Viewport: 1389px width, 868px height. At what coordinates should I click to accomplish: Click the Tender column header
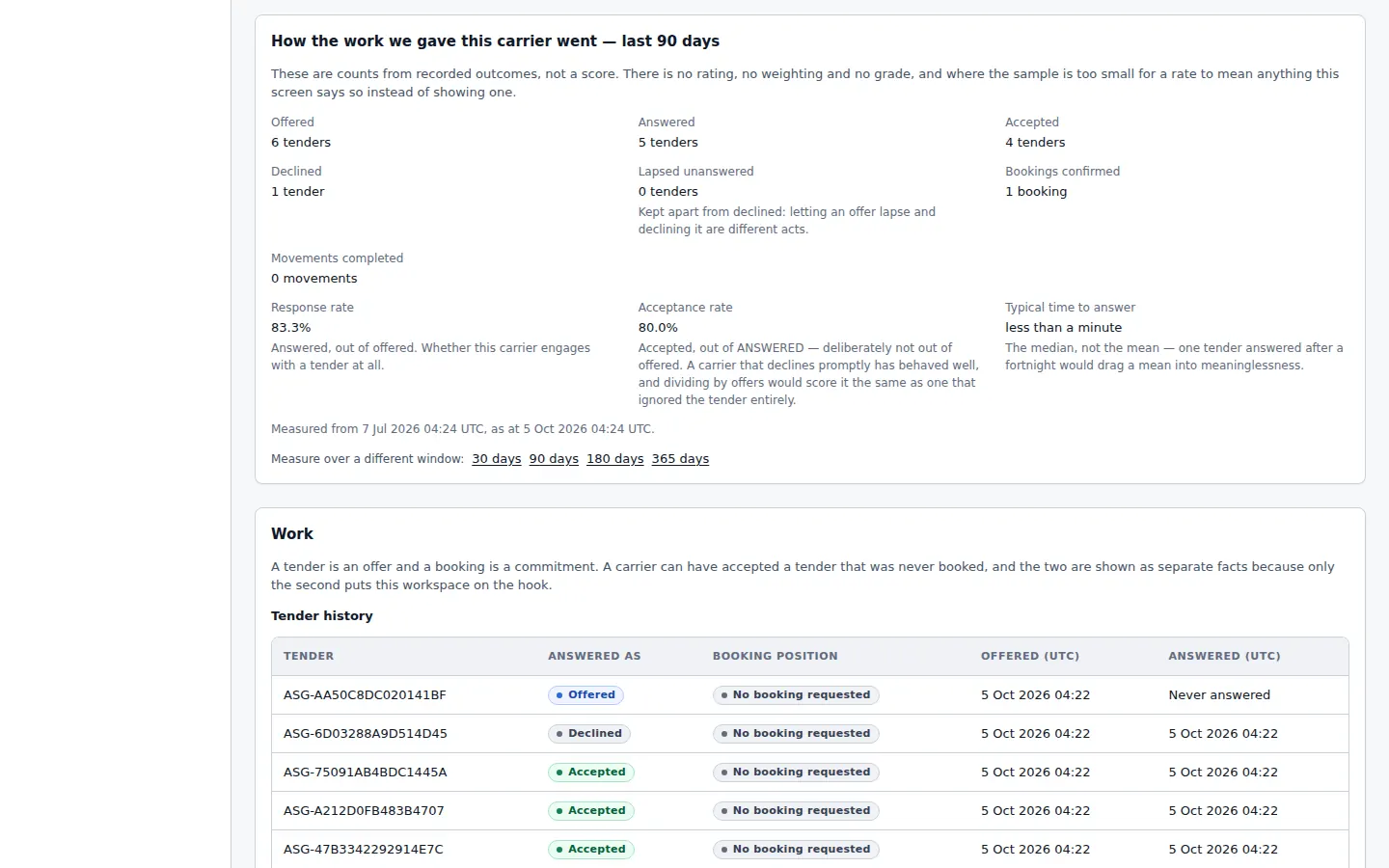point(309,656)
